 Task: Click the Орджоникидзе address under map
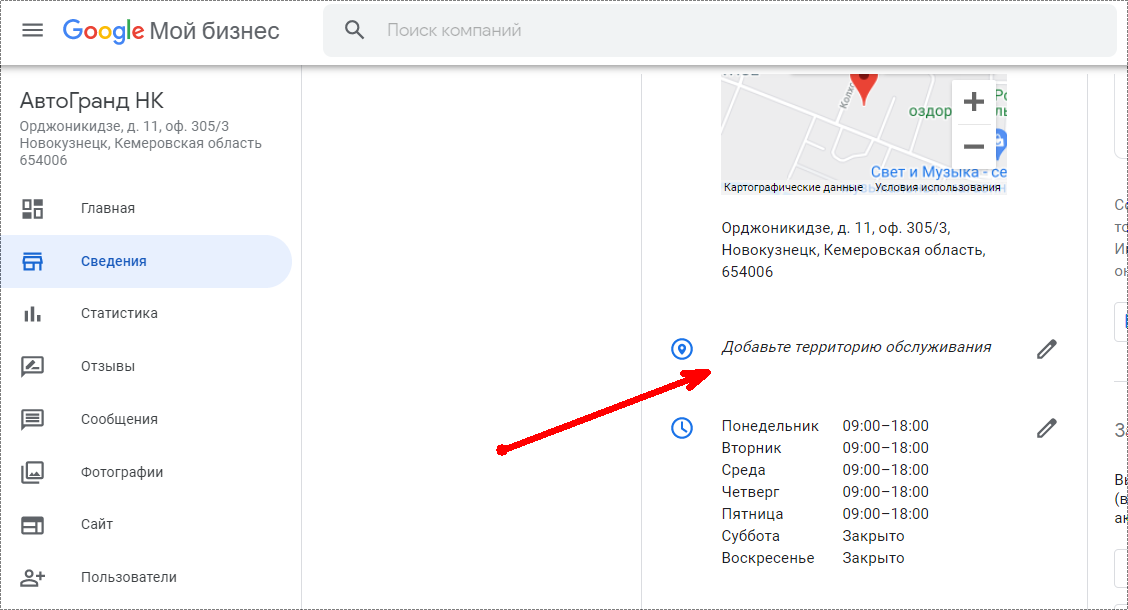pyautogui.click(x=853, y=250)
